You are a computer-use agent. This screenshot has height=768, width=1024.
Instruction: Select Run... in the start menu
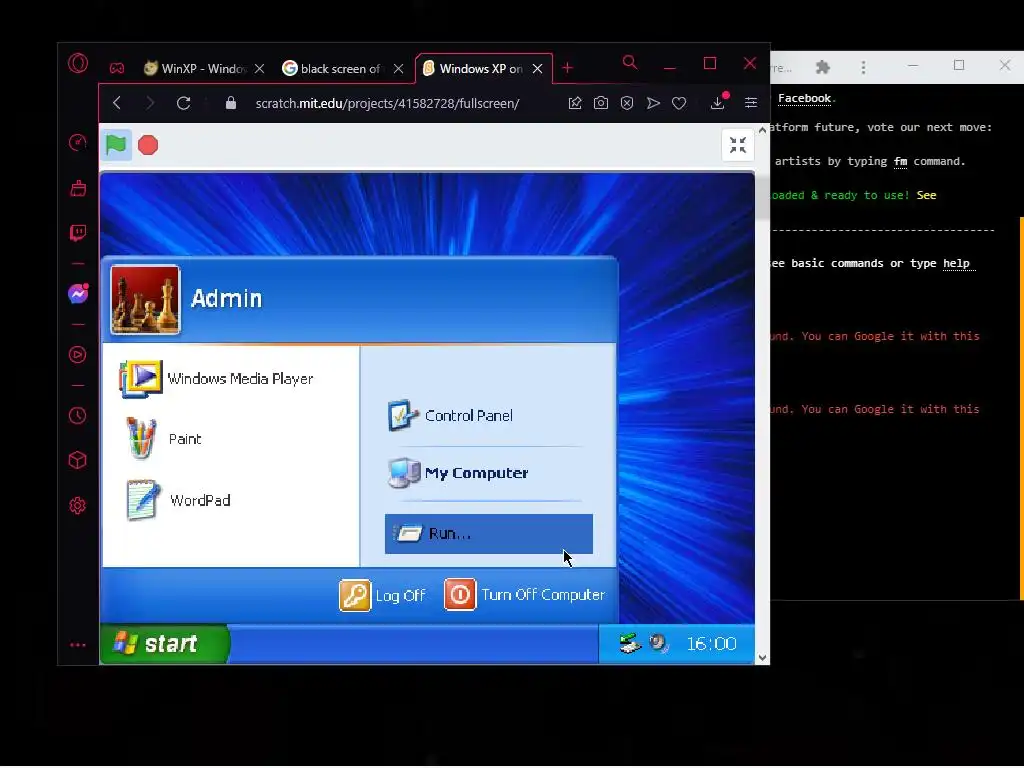(x=488, y=534)
